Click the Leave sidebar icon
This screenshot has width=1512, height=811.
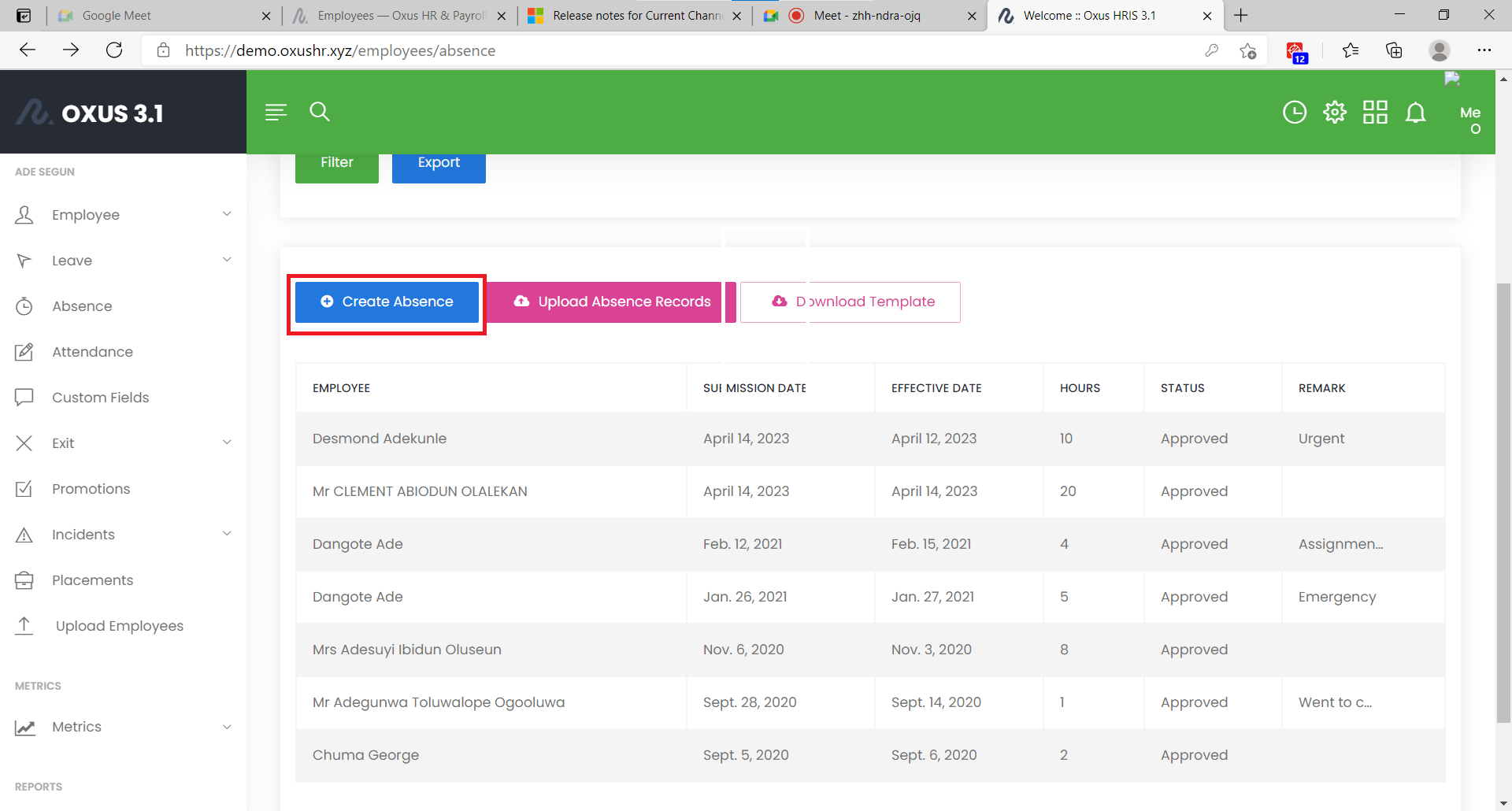24,261
